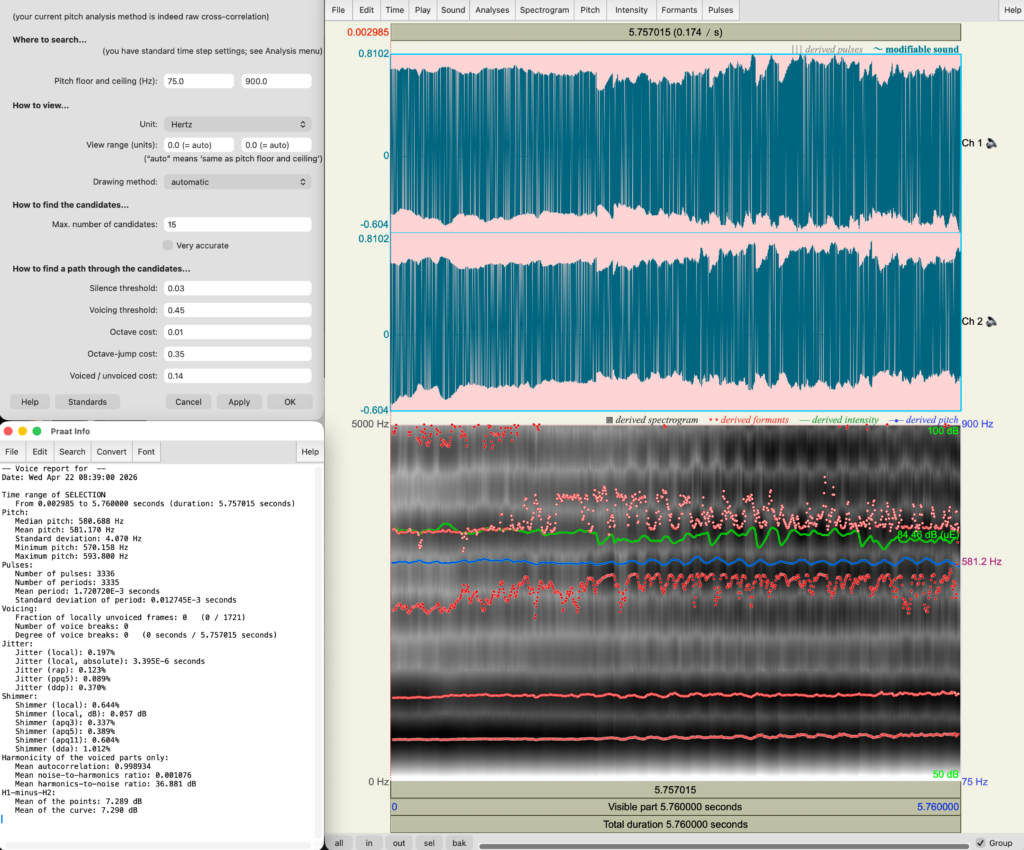Open the Spectrogram menu
This screenshot has height=850, width=1024.
pyautogui.click(x=544, y=10)
